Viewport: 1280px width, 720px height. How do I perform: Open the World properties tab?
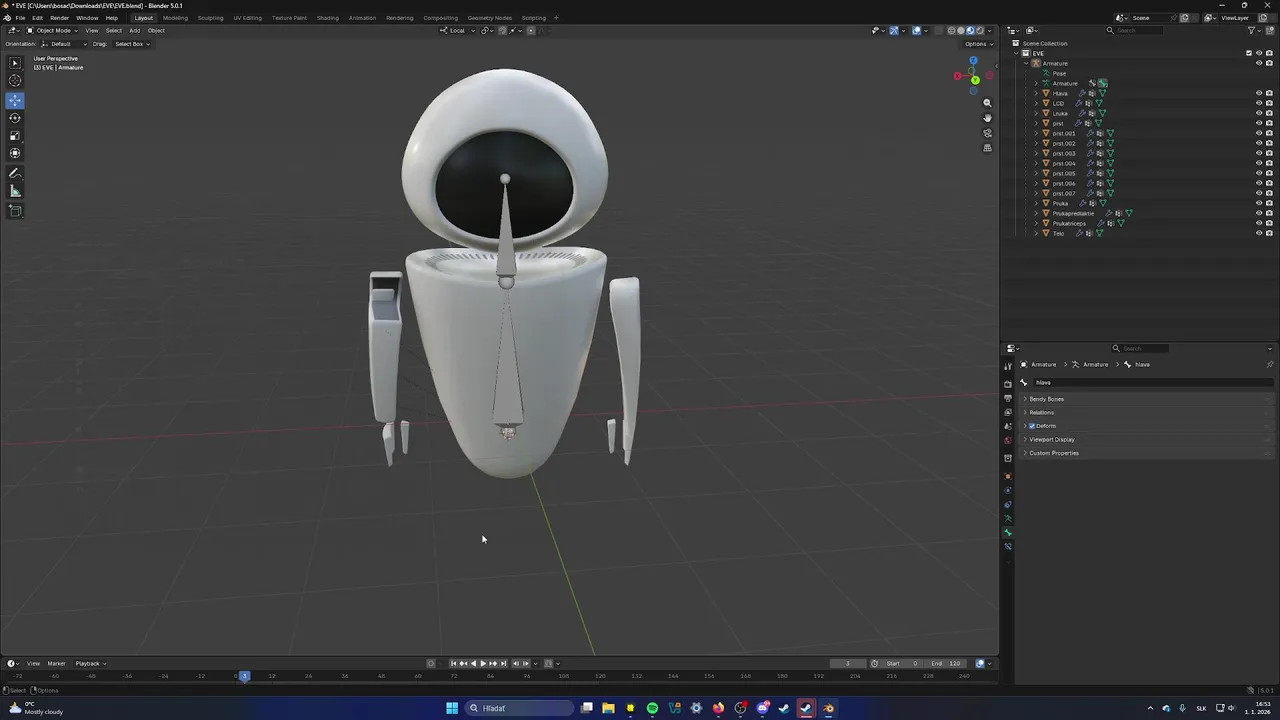pos(1008,440)
